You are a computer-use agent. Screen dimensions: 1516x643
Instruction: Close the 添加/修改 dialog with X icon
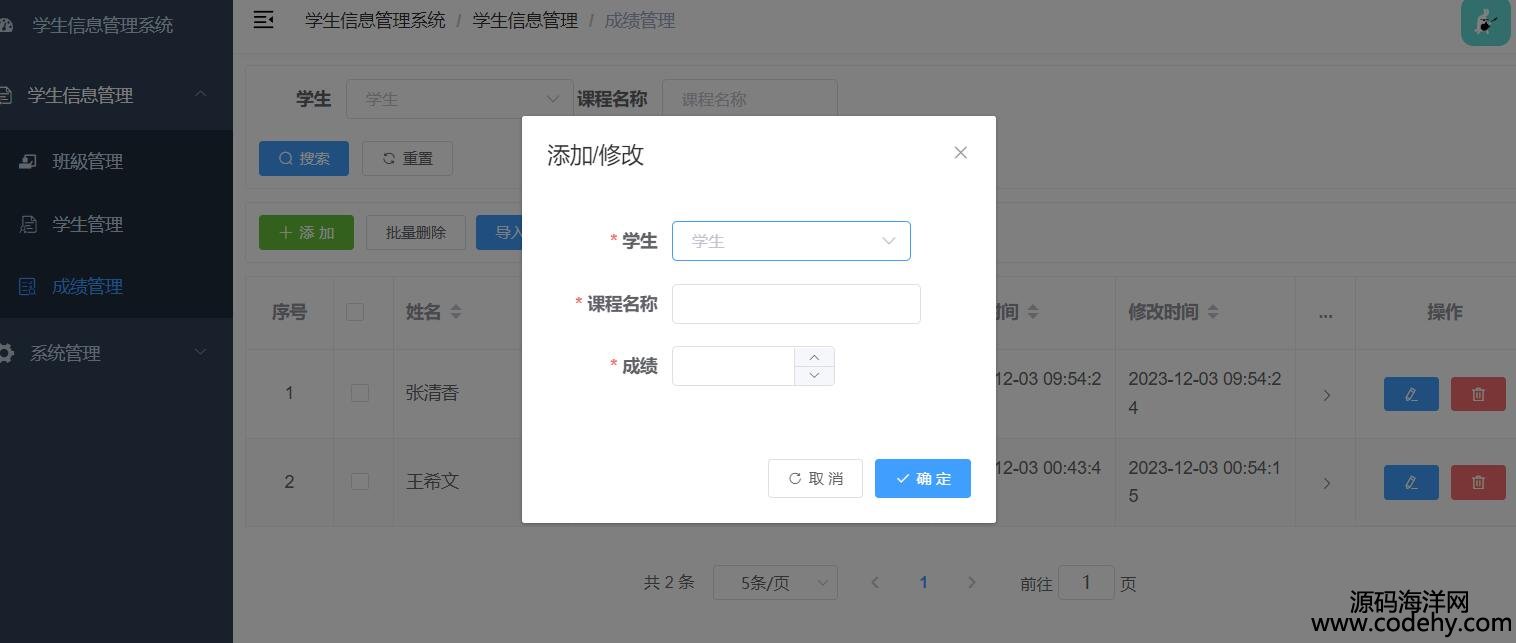coord(960,153)
